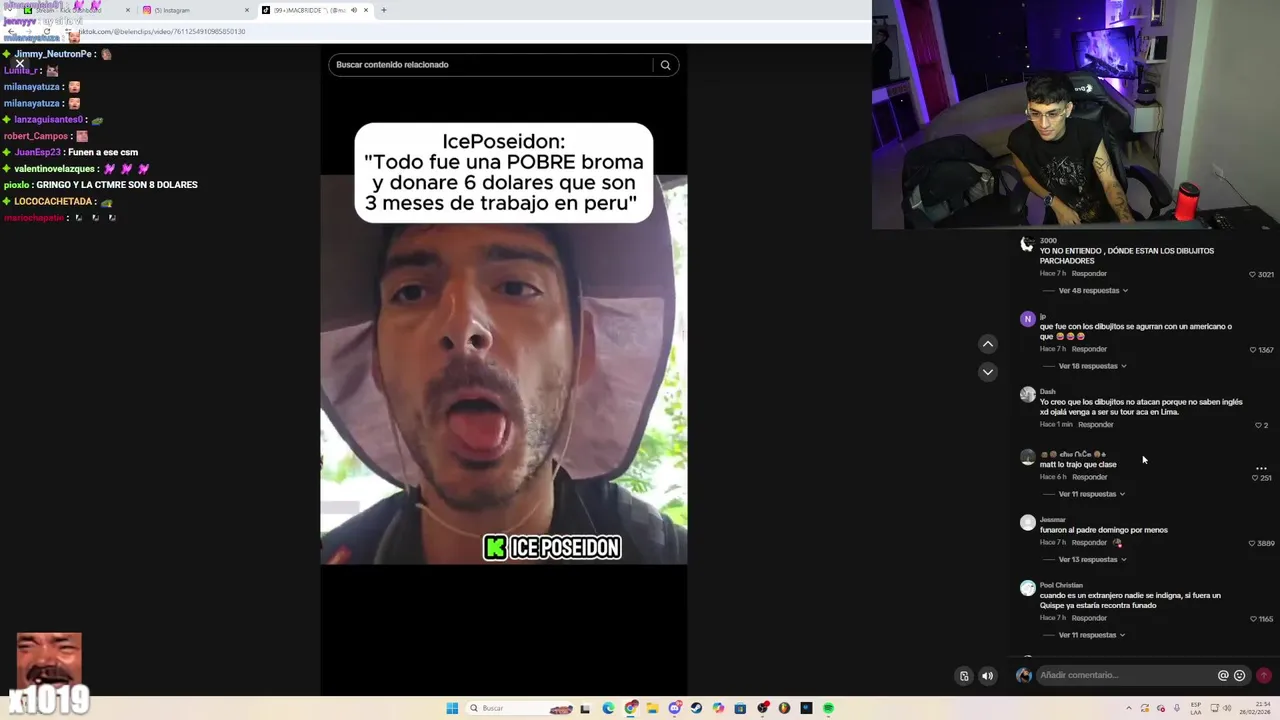Click 'Responder' under jp's comment
This screenshot has height=720, width=1280.
coord(1089,349)
